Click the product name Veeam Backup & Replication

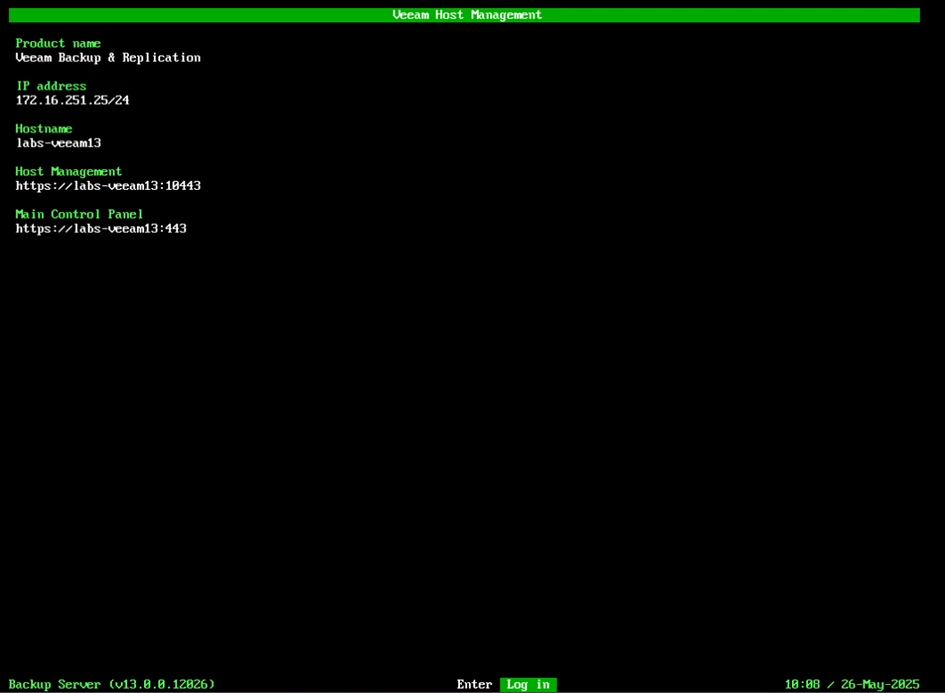click(x=108, y=57)
